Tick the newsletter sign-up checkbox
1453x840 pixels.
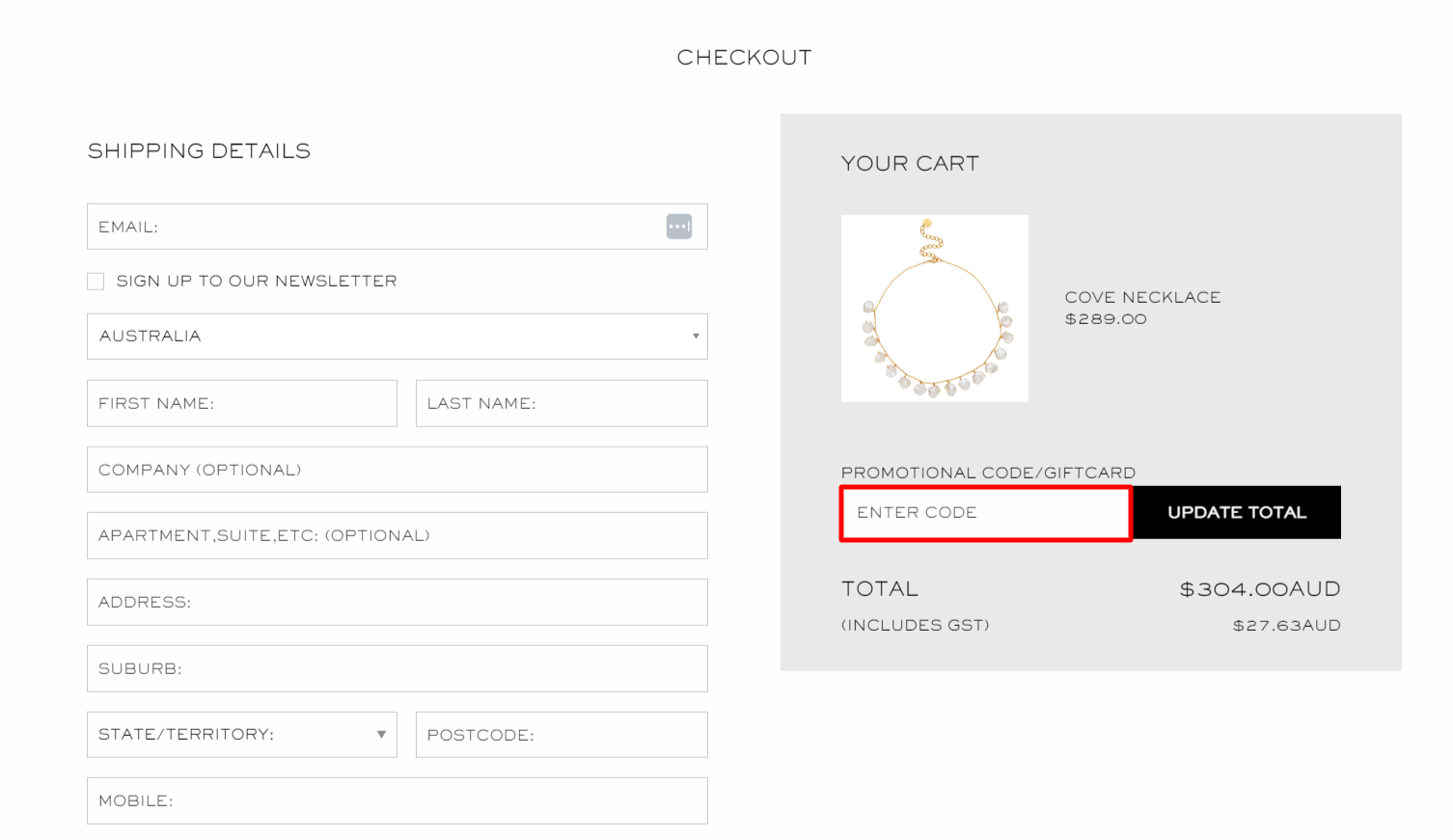click(x=96, y=282)
